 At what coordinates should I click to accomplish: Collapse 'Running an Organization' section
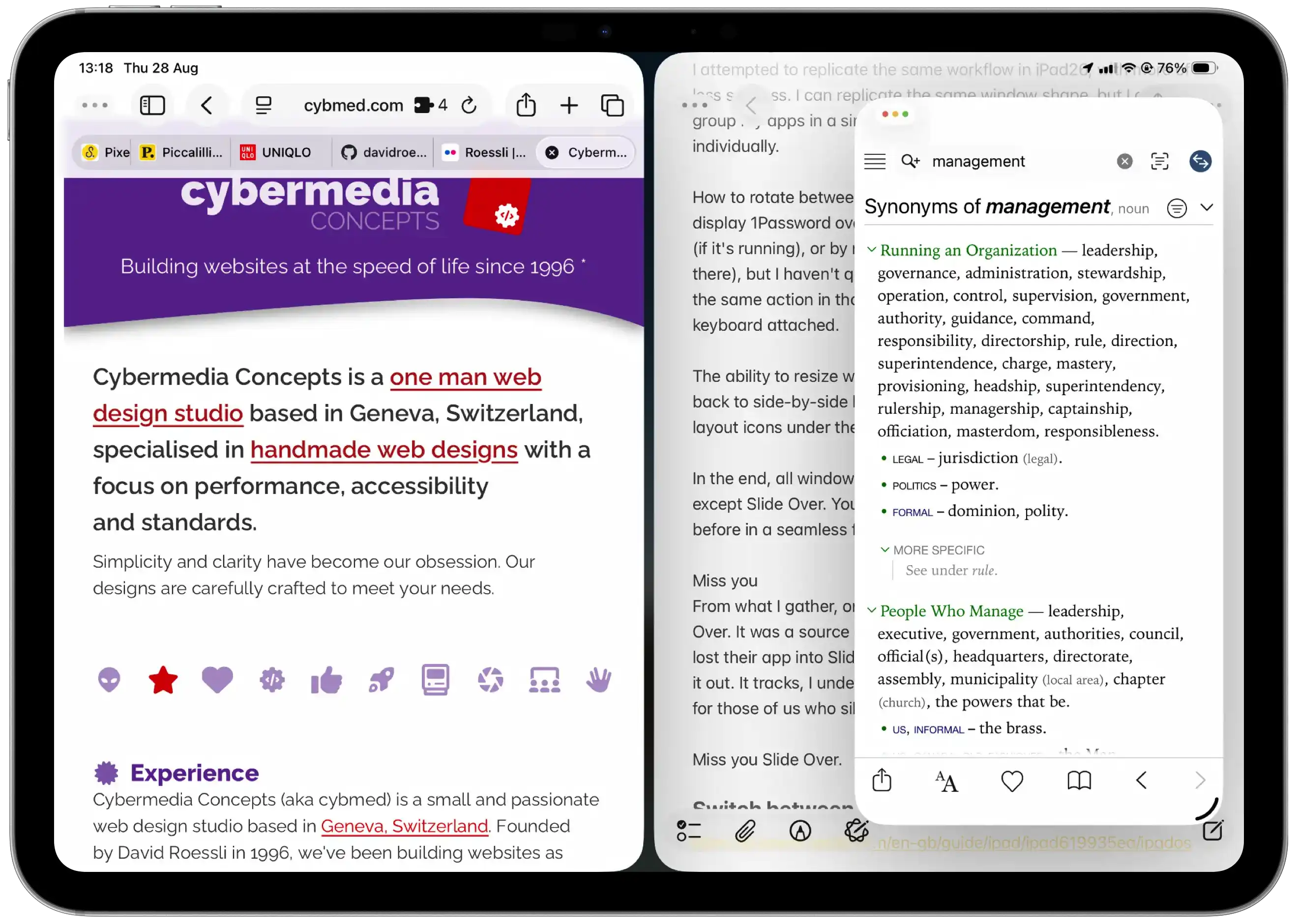(x=871, y=249)
